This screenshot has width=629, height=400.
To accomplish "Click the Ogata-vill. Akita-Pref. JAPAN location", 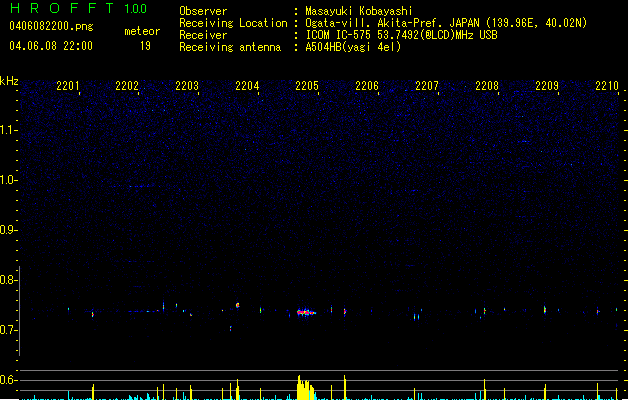I will click(446, 23).
